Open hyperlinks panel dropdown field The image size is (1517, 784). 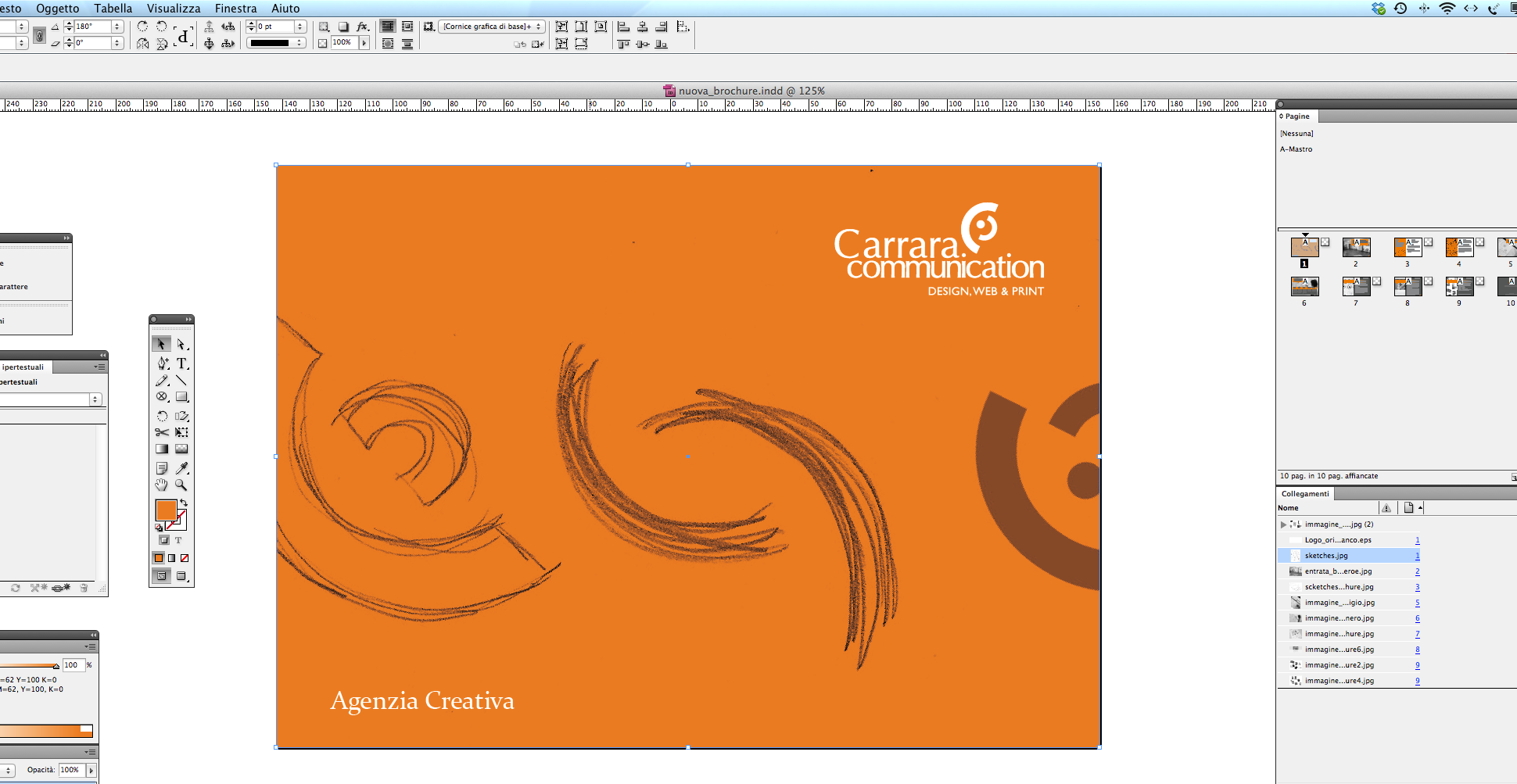51,399
